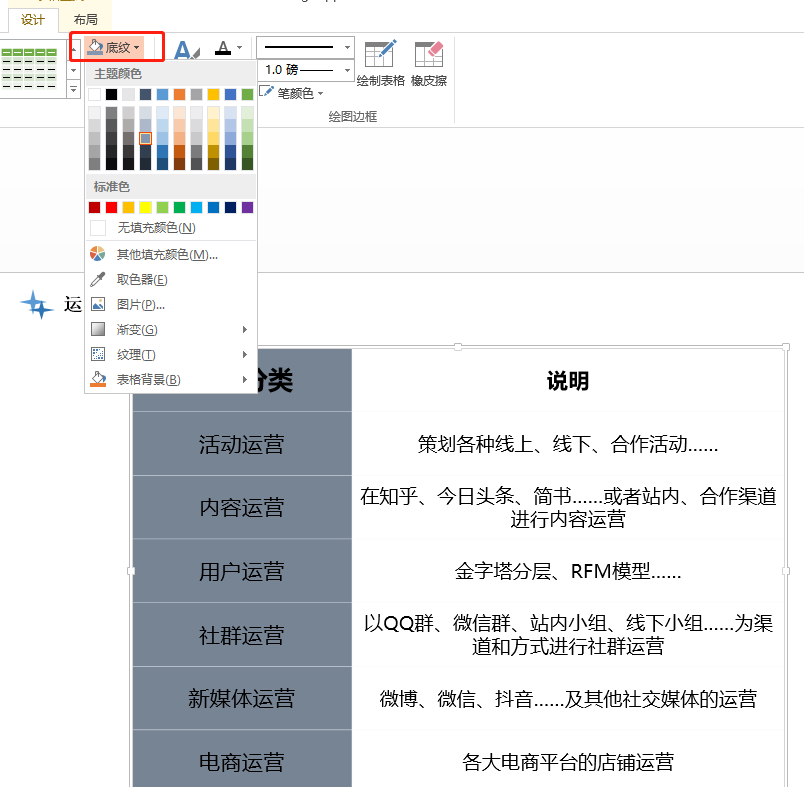
Task: Pick the standard purple color swatch
Action: (247, 207)
